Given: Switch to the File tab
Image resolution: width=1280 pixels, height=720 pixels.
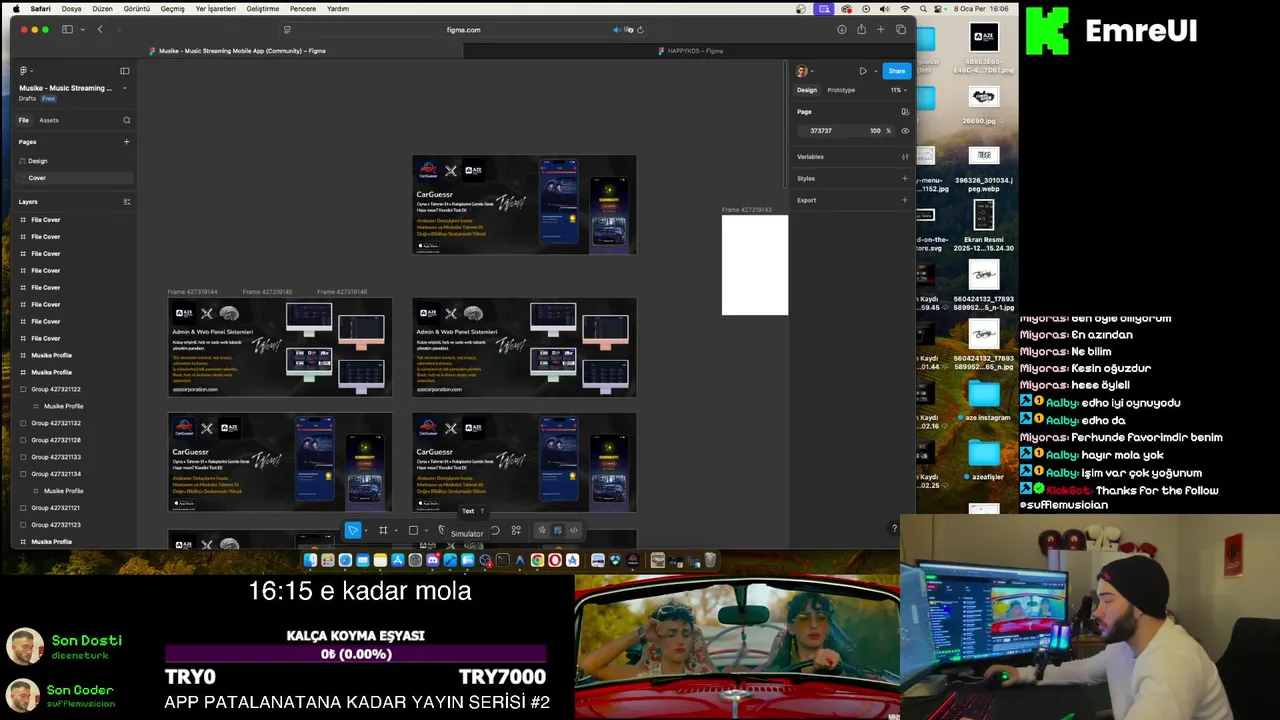Looking at the screenshot, I should [x=24, y=120].
